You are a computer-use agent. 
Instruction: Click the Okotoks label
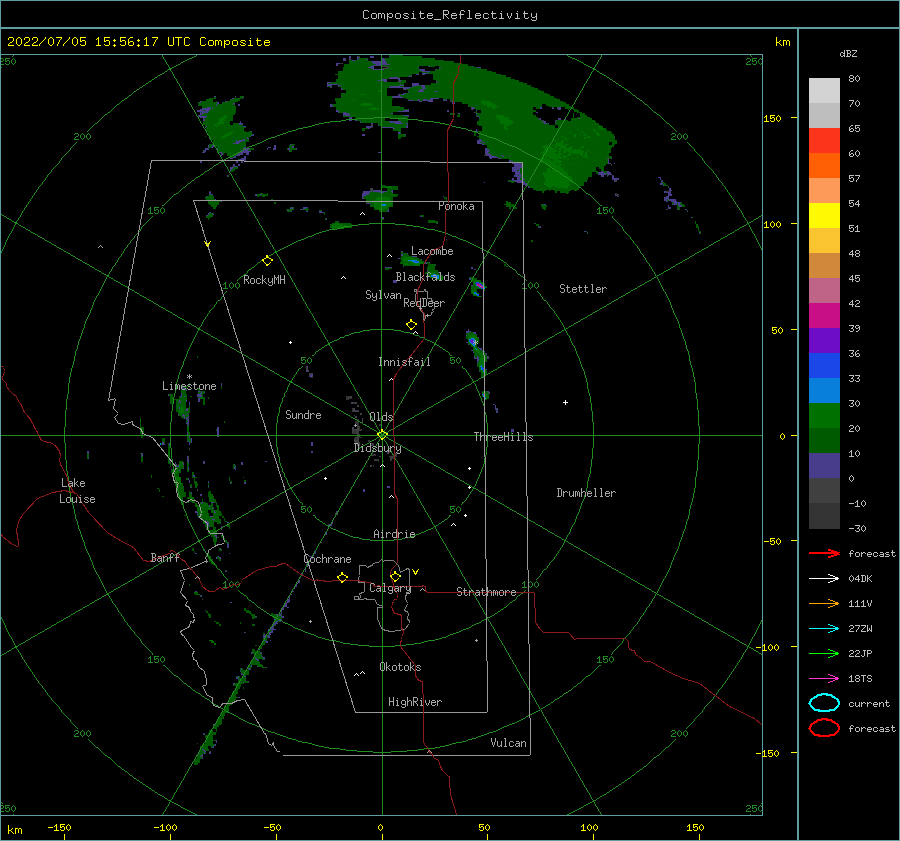tap(400, 667)
